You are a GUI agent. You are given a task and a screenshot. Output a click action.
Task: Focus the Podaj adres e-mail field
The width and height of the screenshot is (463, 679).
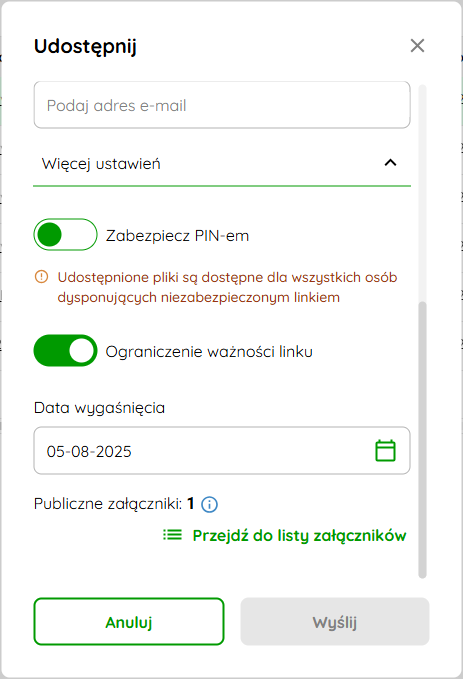(x=222, y=105)
